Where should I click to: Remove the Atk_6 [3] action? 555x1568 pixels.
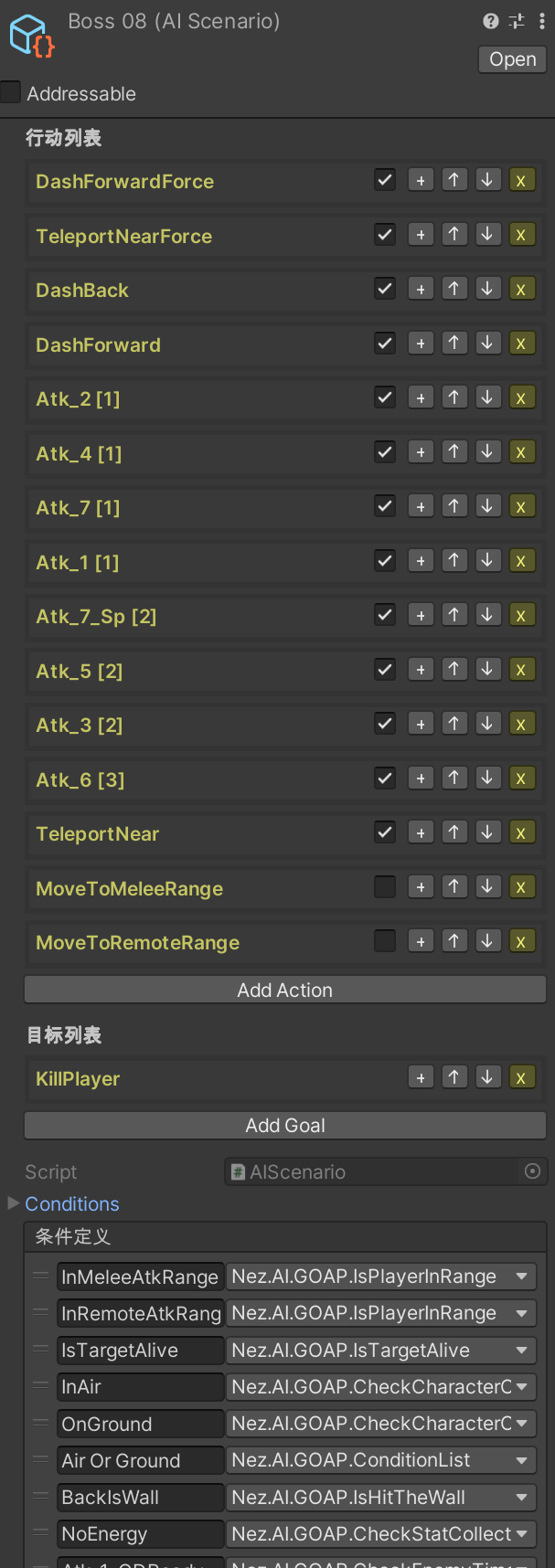[521, 779]
